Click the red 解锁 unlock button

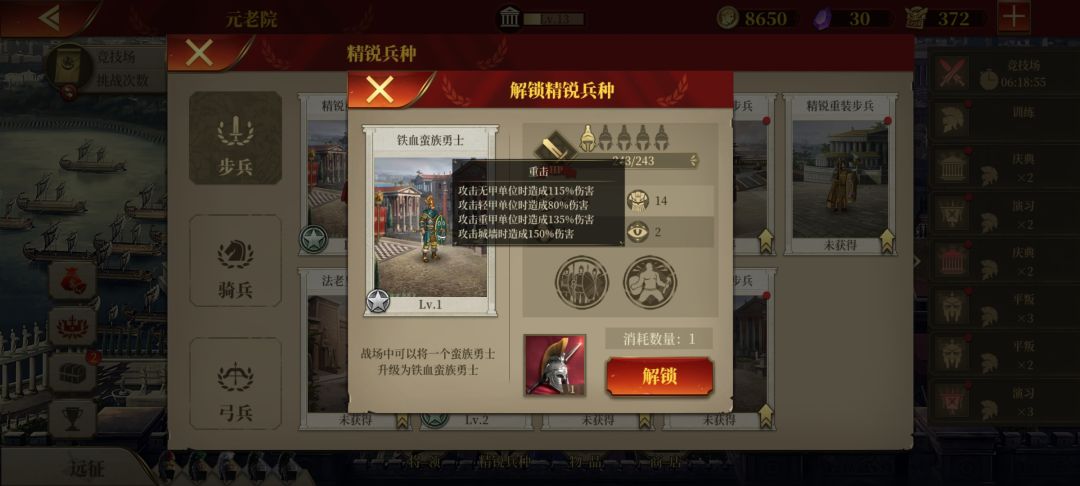point(659,377)
